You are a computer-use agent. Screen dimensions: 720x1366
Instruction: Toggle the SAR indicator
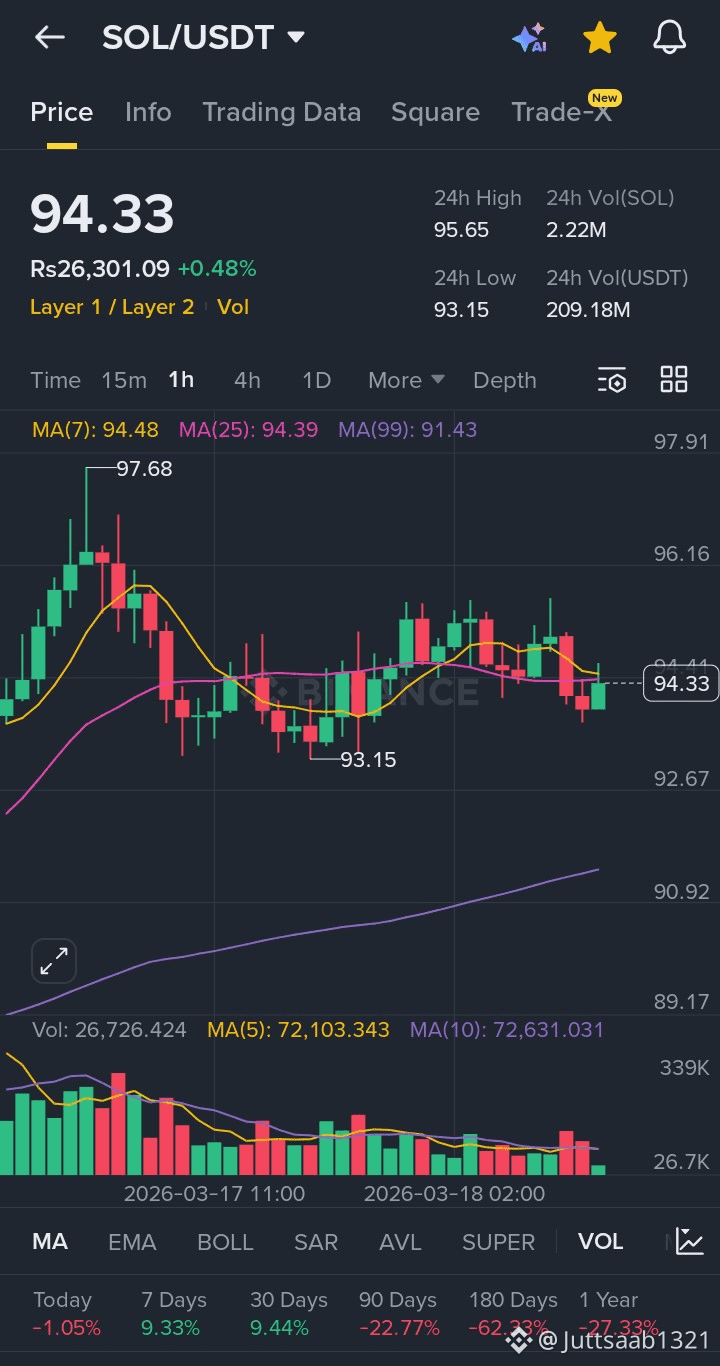pyautogui.click(x=316, y=1242)
